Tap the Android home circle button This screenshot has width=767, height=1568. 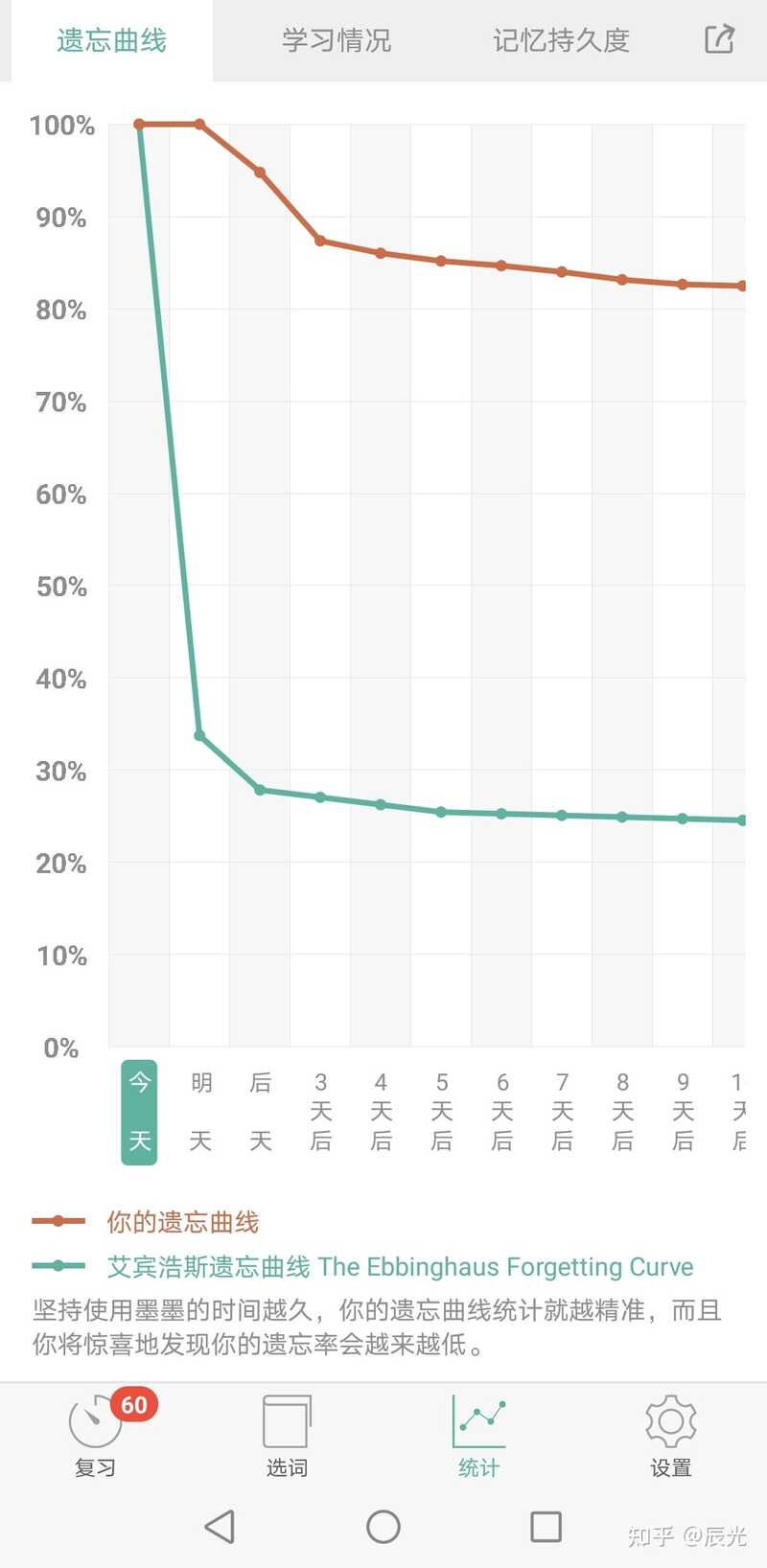383,1527
